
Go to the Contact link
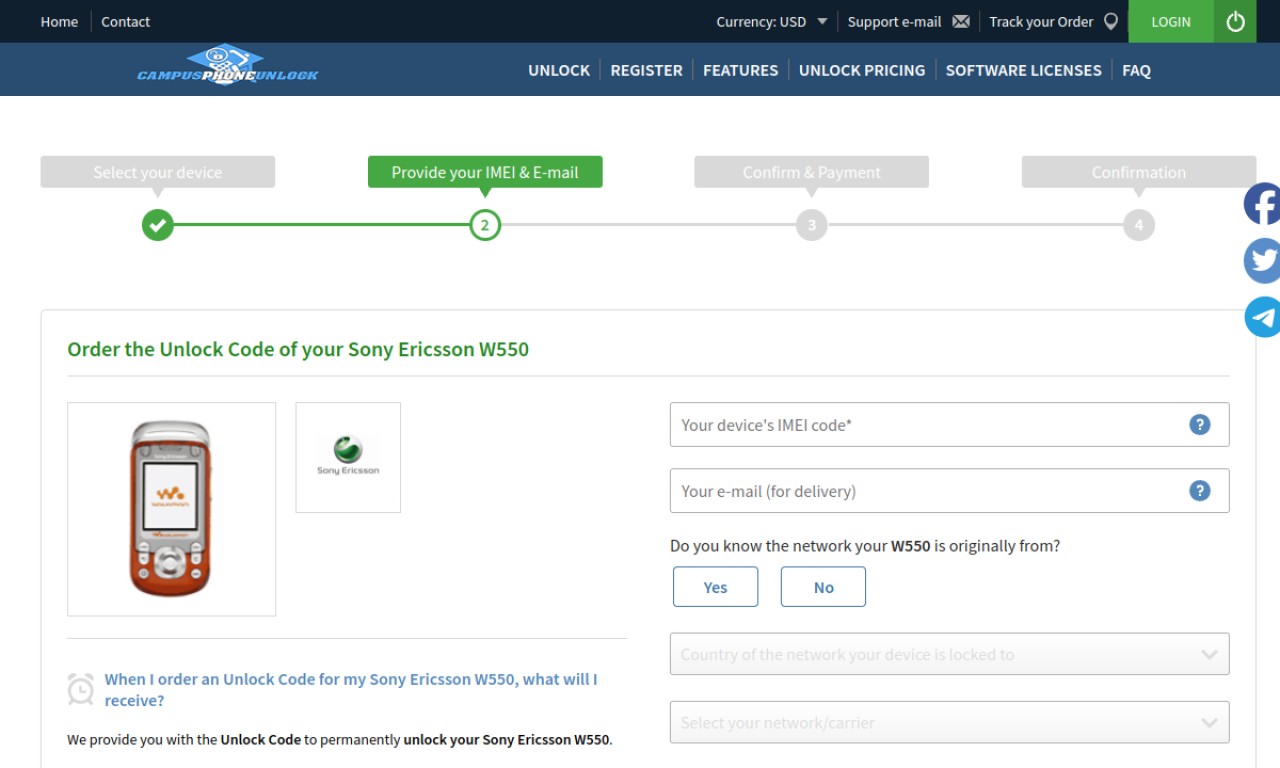point(126,21)
